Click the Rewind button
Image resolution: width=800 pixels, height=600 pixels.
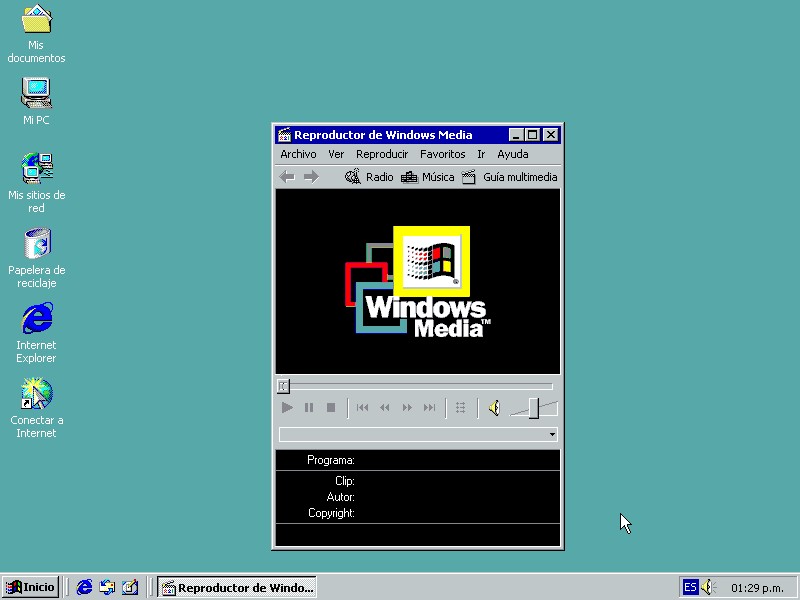click(x=385, y=408)
